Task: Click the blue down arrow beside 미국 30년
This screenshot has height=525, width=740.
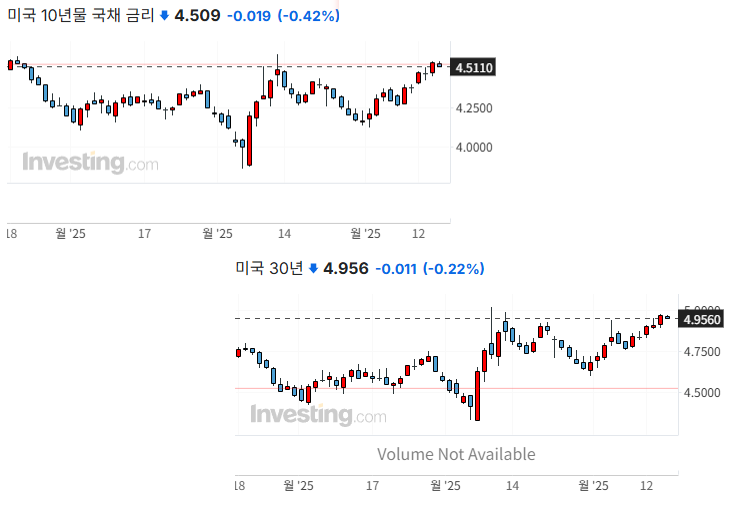Action: [x=313, y=269]
